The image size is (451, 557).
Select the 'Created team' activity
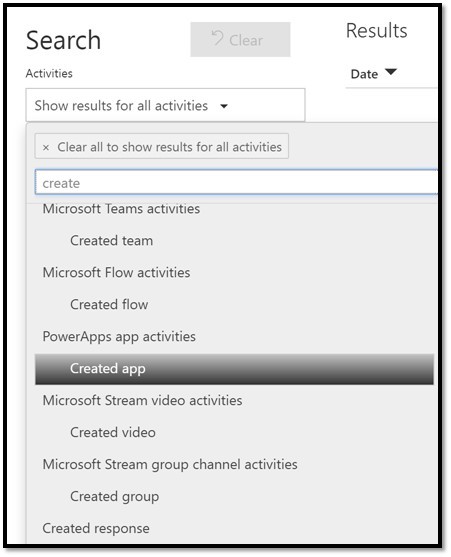tap(112, 240)
